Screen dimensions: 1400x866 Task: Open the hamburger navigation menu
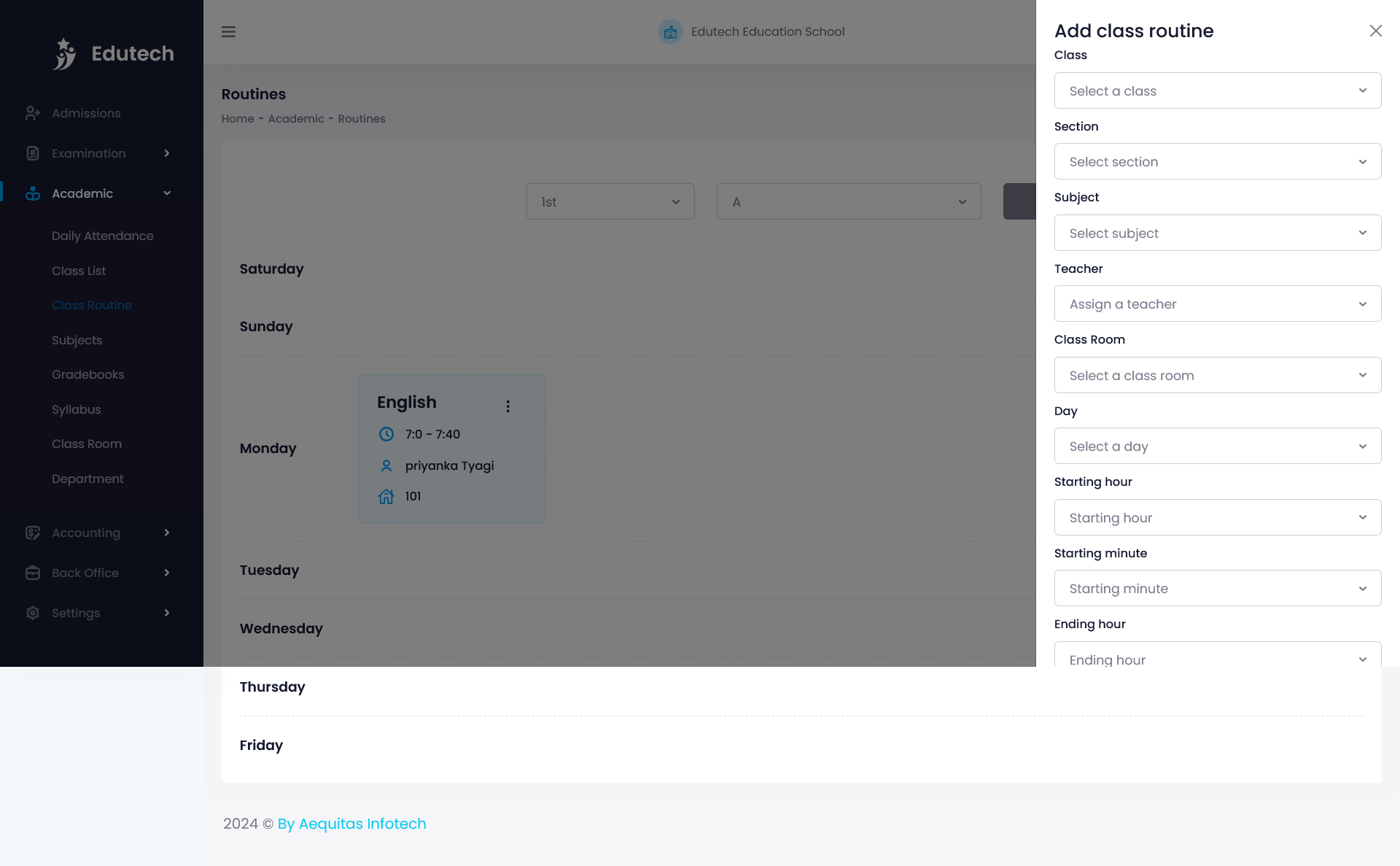pos(228,32)
